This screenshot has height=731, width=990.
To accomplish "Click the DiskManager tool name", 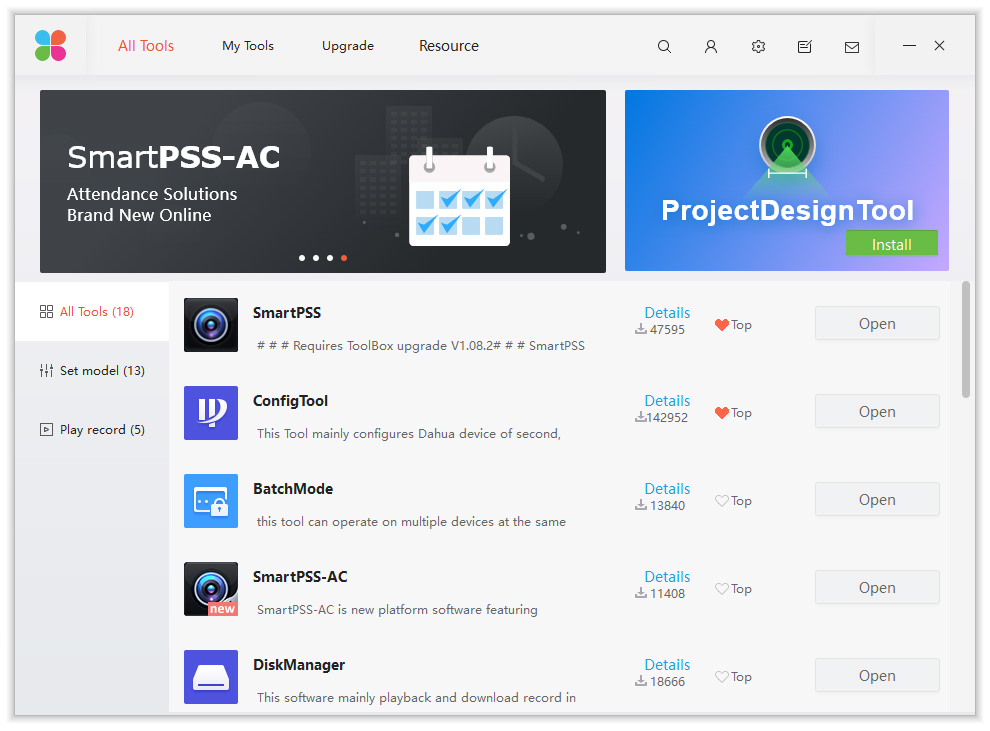I will pyautogui.click(x=299, y=665).
